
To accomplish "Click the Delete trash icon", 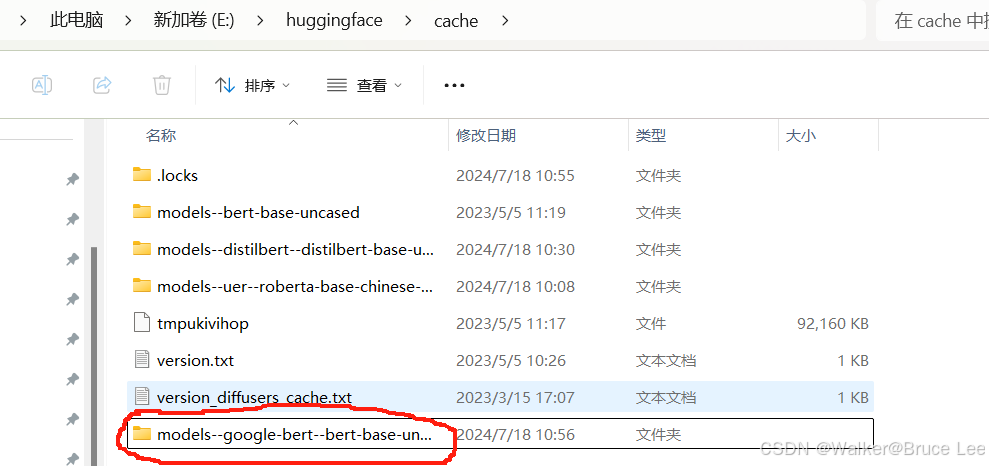I will 162,84.
